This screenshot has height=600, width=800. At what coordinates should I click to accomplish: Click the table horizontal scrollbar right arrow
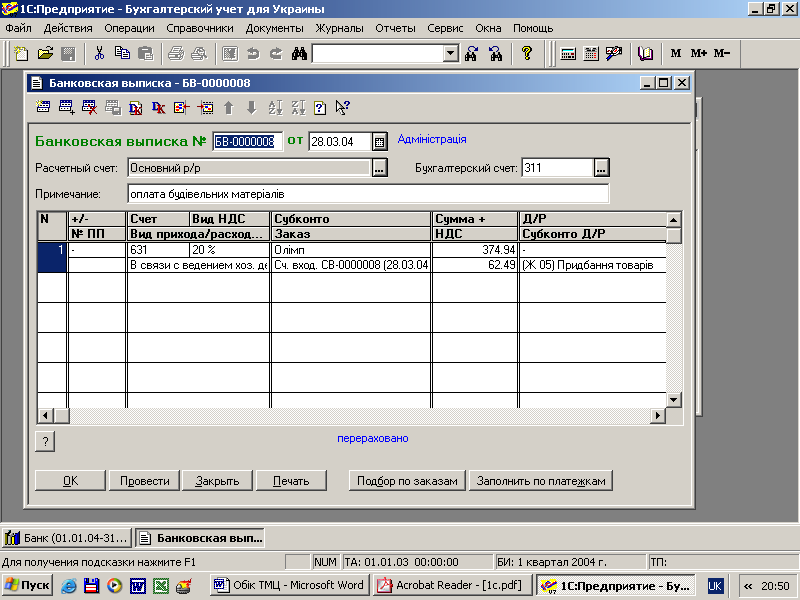[x=658, y=416]
